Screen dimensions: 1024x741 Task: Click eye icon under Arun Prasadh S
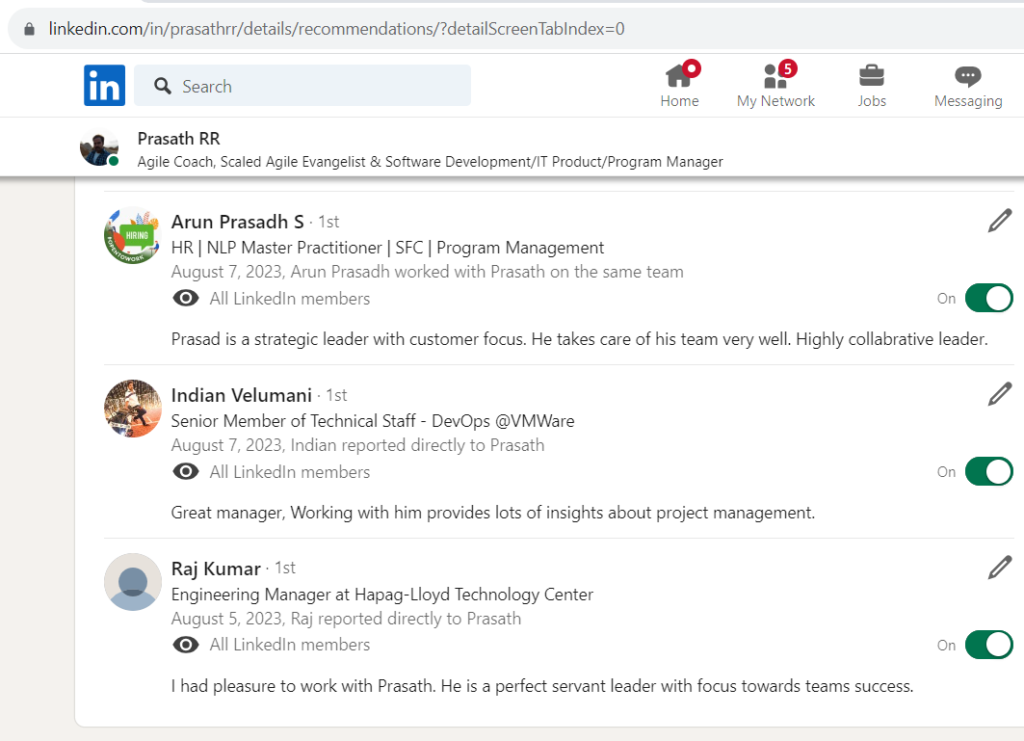tap(185, 298)
